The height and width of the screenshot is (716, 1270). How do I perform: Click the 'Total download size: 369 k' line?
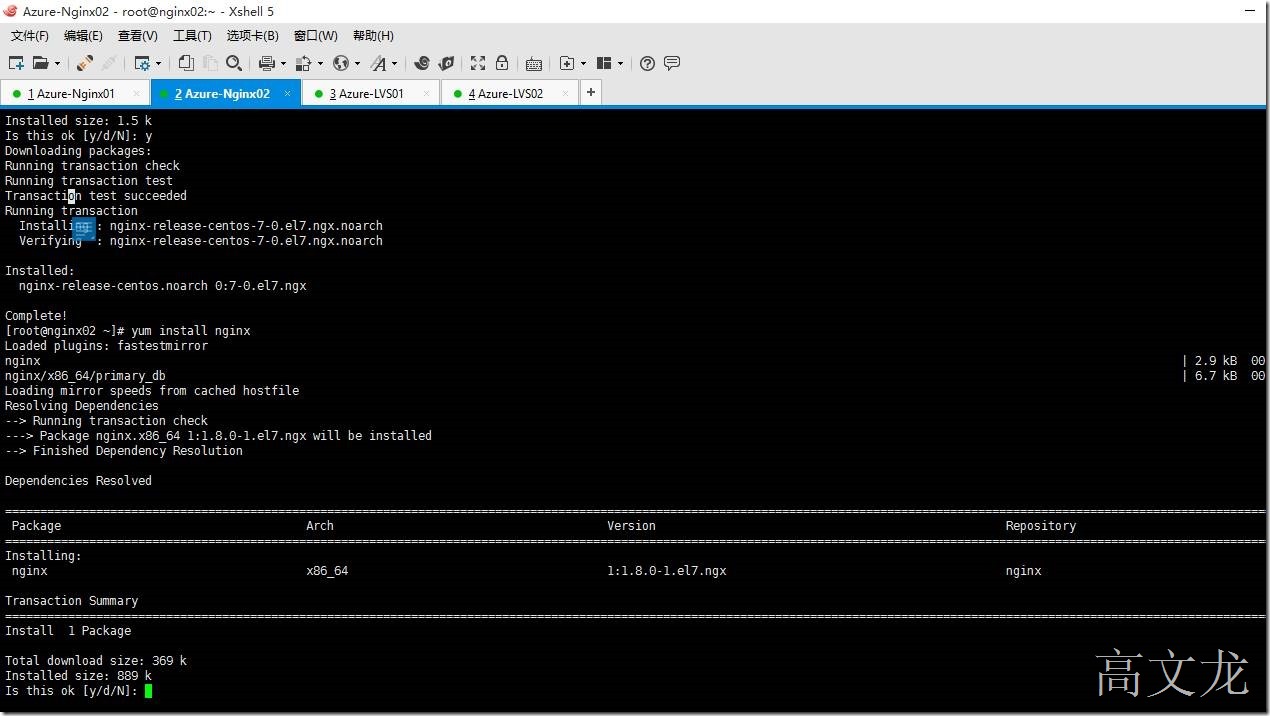tap(96, 661)
